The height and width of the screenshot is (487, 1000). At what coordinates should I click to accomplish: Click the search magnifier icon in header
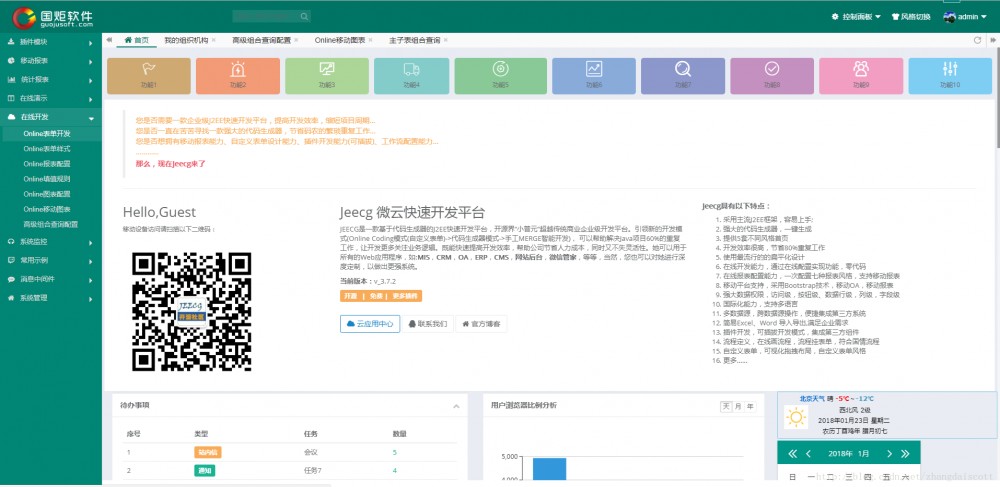pyautogui.click(x=304, y=17)
